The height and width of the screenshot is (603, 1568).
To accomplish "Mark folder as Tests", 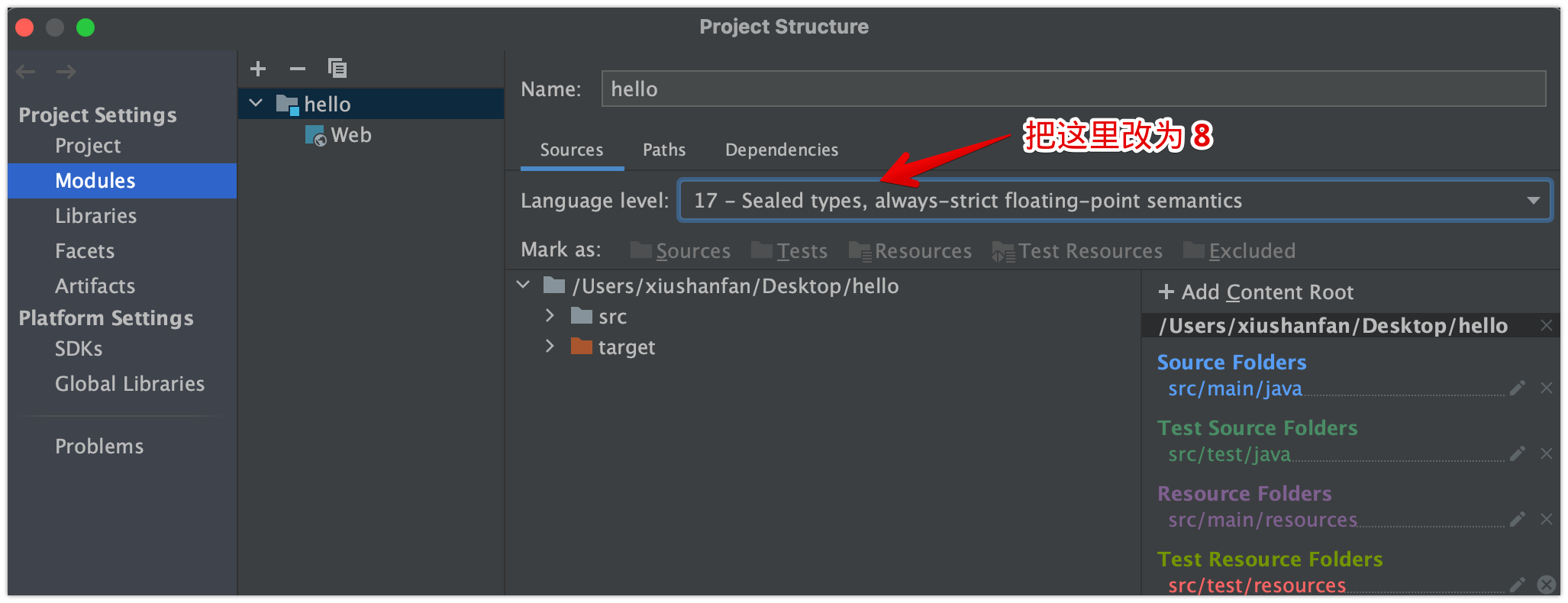I will click(x=789, y=251).
